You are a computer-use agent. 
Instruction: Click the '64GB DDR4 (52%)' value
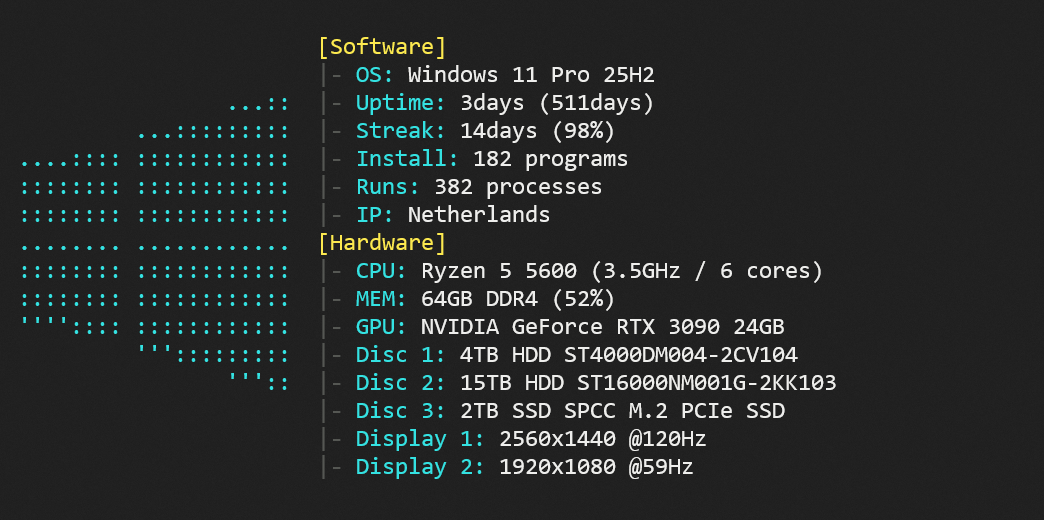pyautogui.click(x=518, y=299)
